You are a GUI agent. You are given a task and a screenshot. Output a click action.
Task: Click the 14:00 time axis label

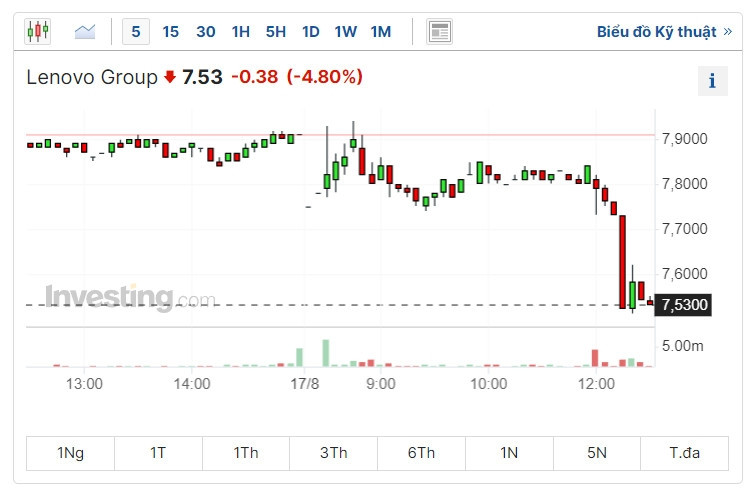[x=192, y=384]
